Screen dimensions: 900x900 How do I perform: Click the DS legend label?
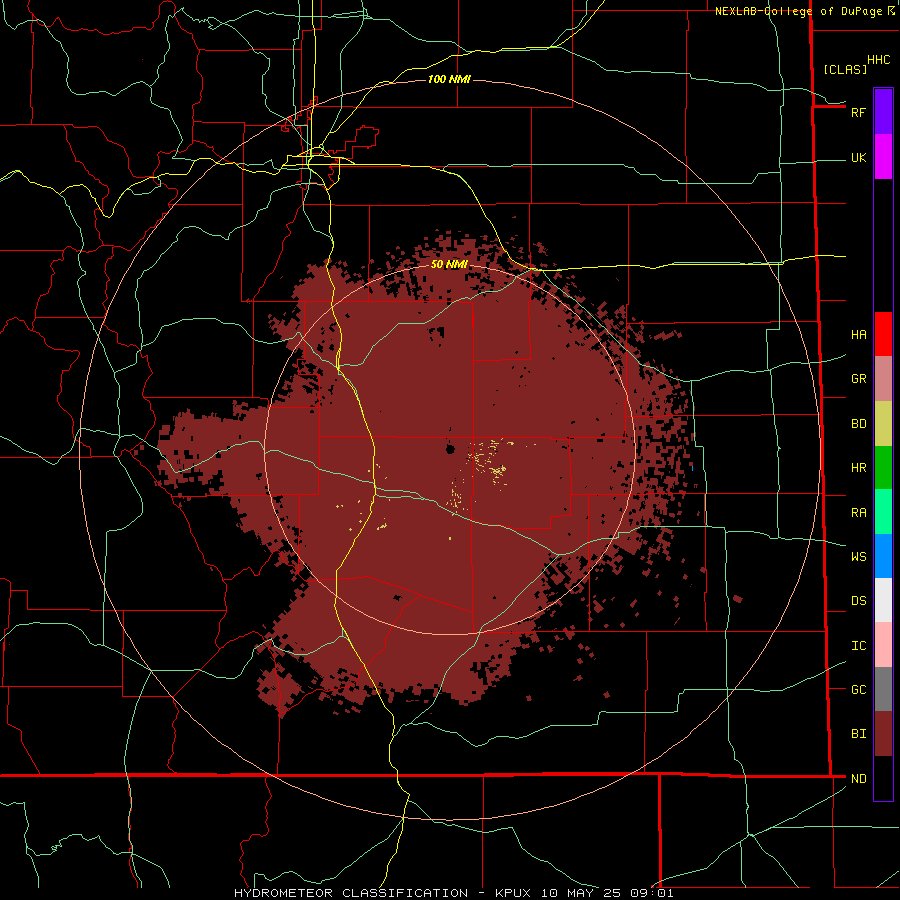pyautogui.click(x=858, y=601)
